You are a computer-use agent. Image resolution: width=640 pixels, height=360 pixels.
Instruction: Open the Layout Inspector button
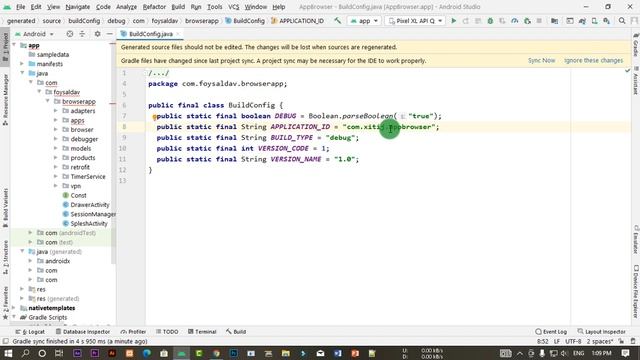pos(602,332)
